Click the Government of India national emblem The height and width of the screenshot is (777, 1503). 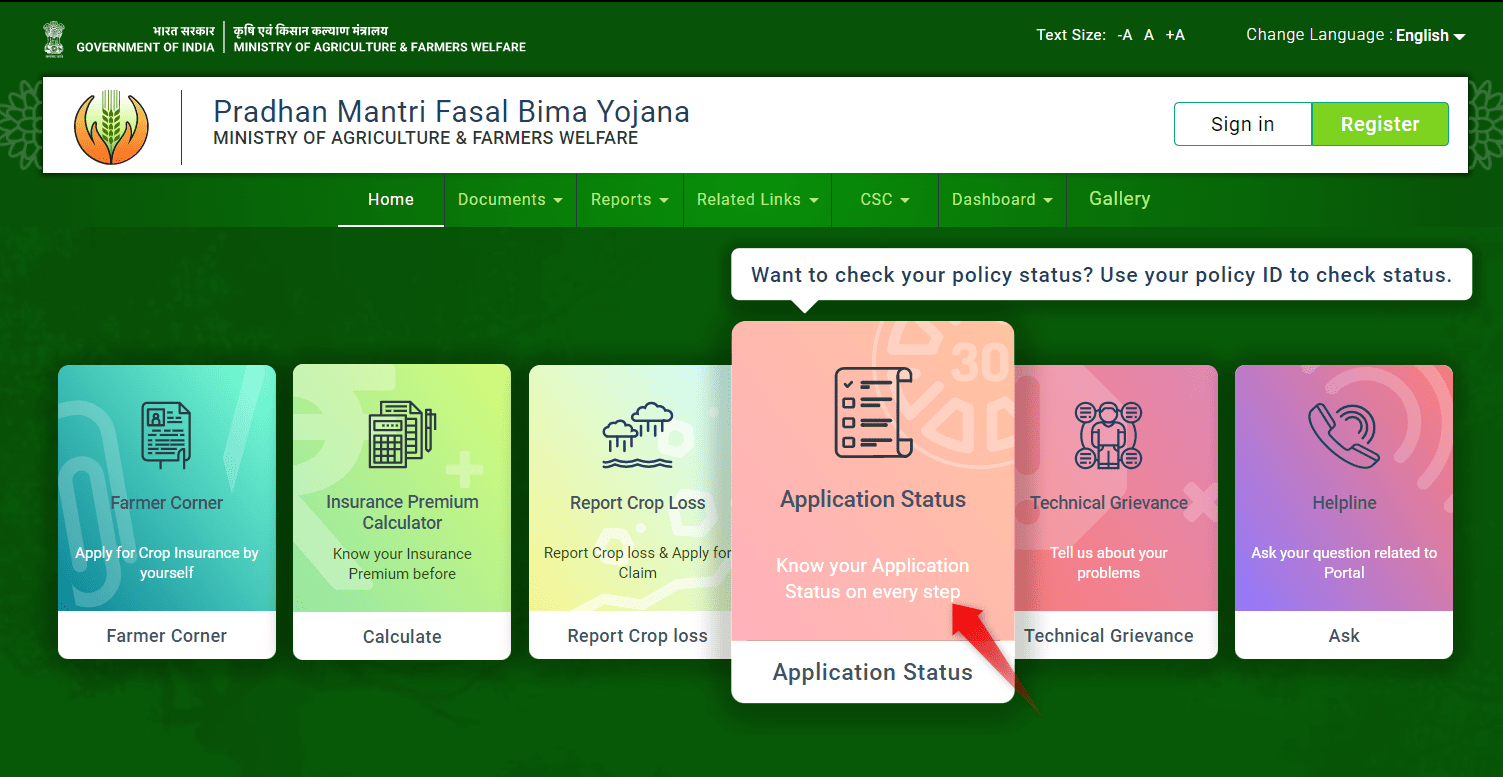pos(54,36)
